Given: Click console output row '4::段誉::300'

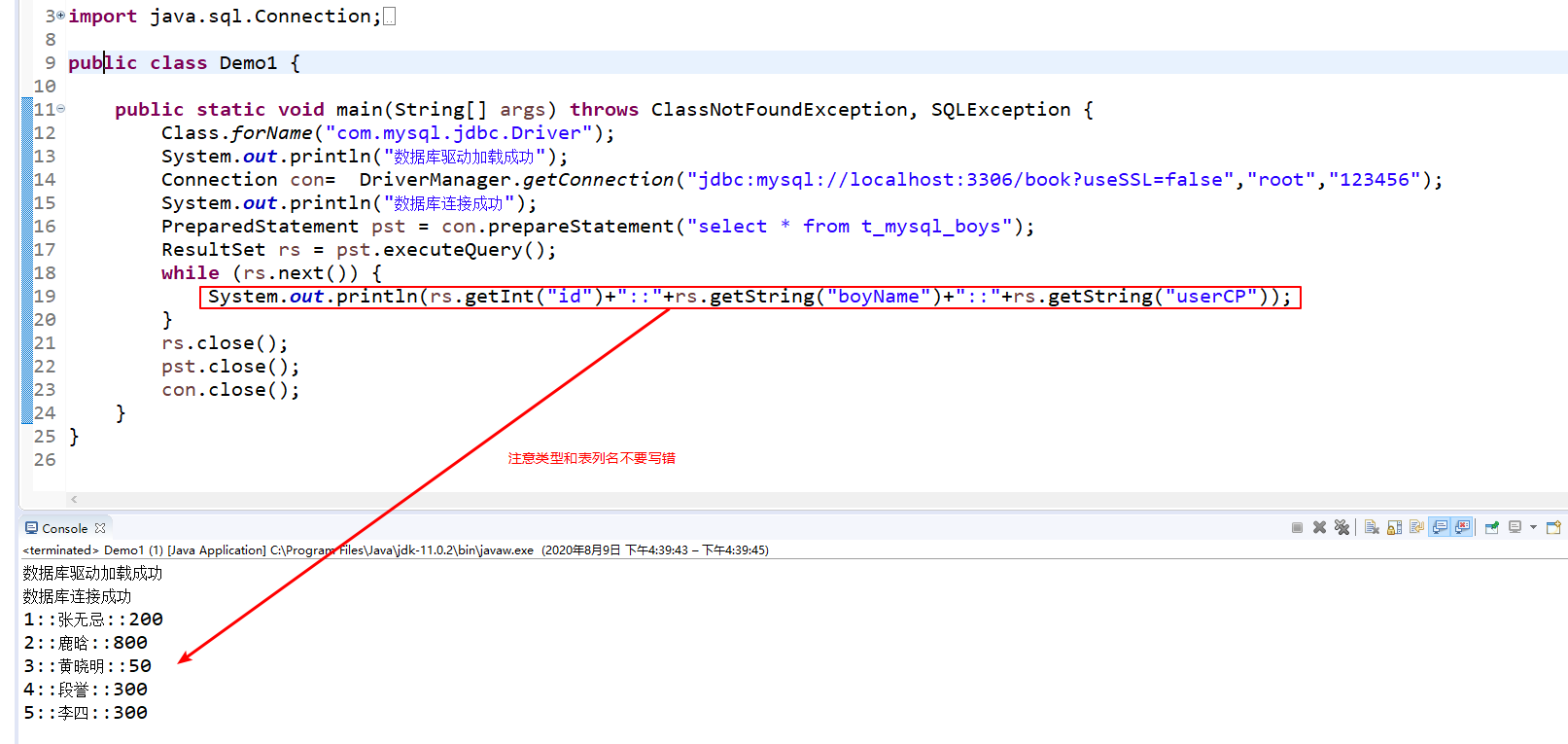Looking at the screenshot, I should coord(86,690).
